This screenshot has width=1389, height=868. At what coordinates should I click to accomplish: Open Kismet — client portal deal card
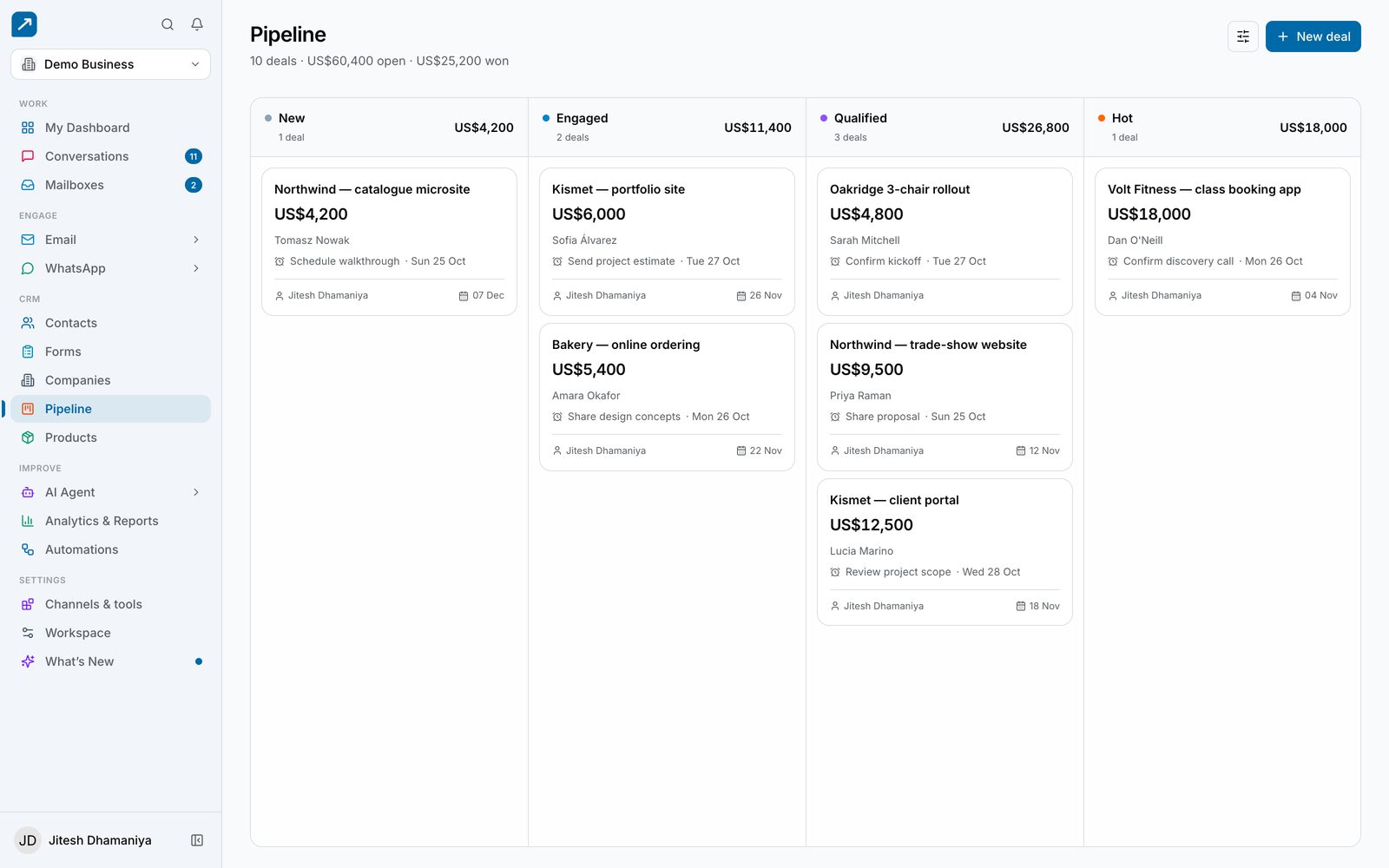[945, 552]
